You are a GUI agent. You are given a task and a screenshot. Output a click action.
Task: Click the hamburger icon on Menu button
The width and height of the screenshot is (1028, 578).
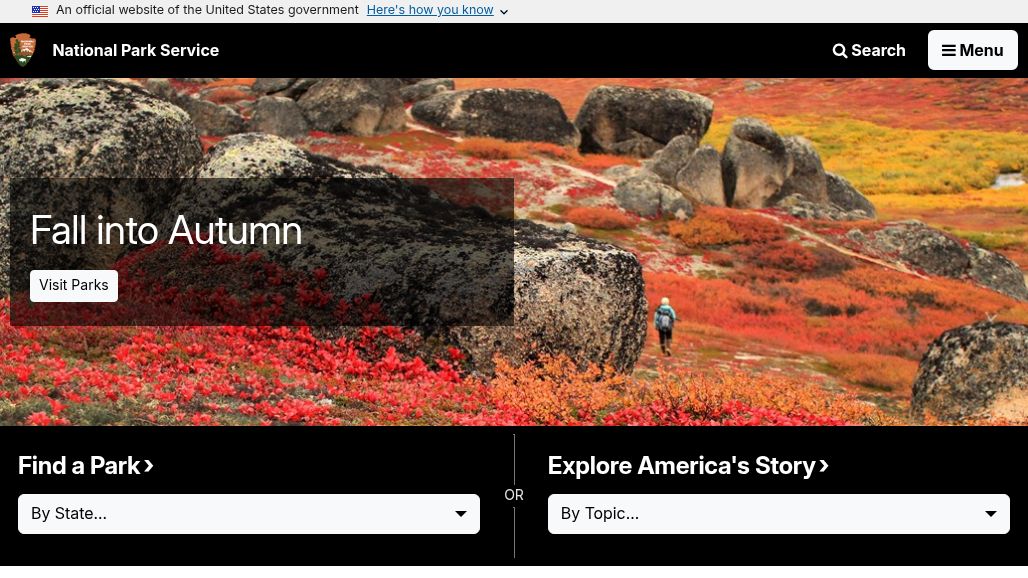[948, 51]
